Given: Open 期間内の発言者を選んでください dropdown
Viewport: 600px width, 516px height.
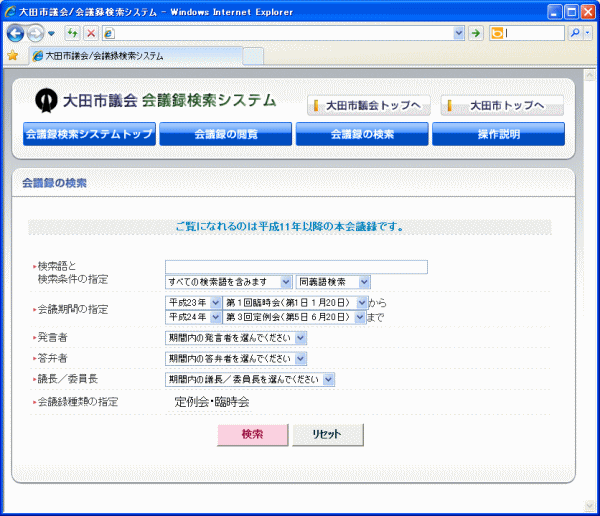Looking at the screenshot, I should (236, 338).
